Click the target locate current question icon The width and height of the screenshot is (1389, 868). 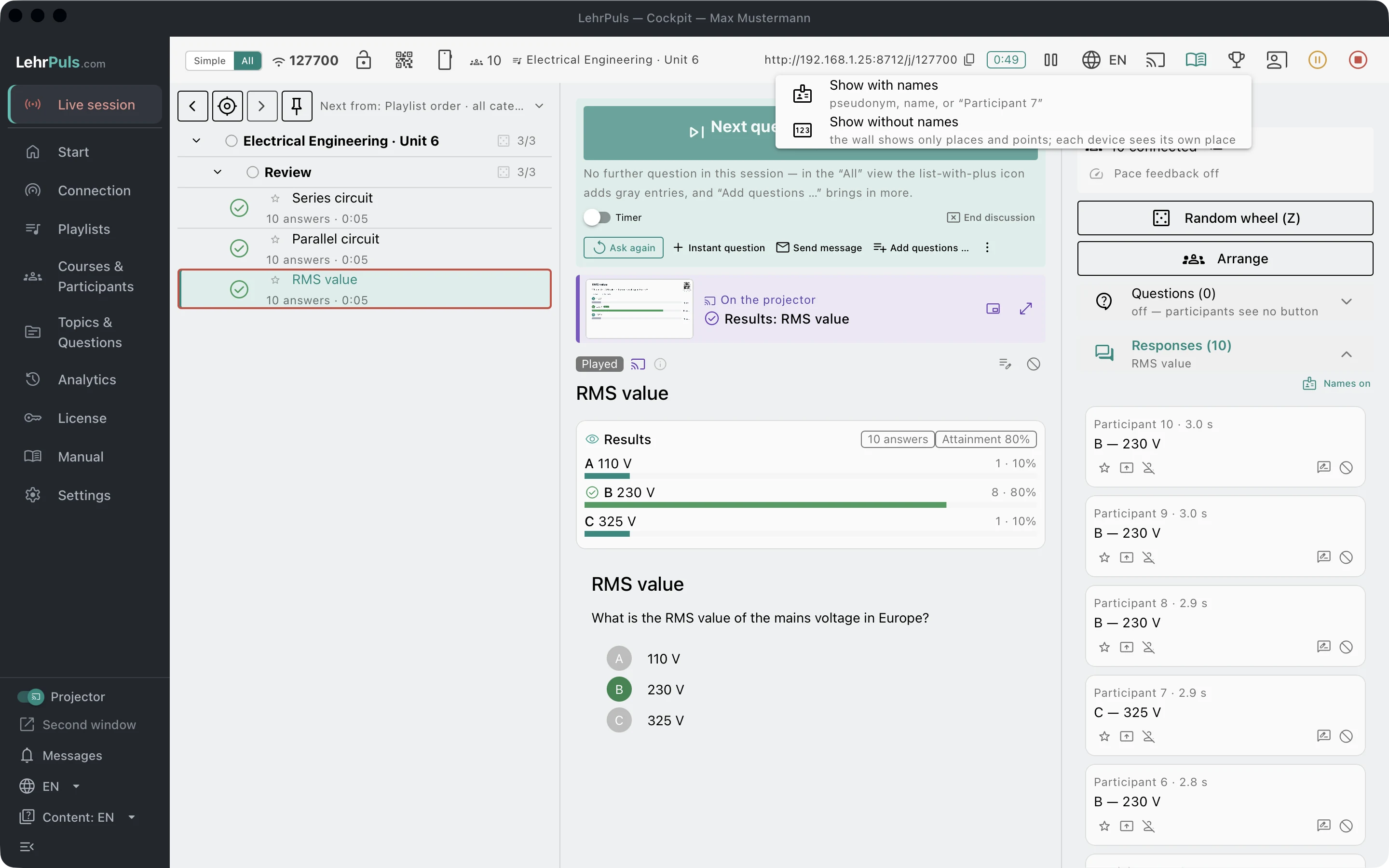(227, 106)
